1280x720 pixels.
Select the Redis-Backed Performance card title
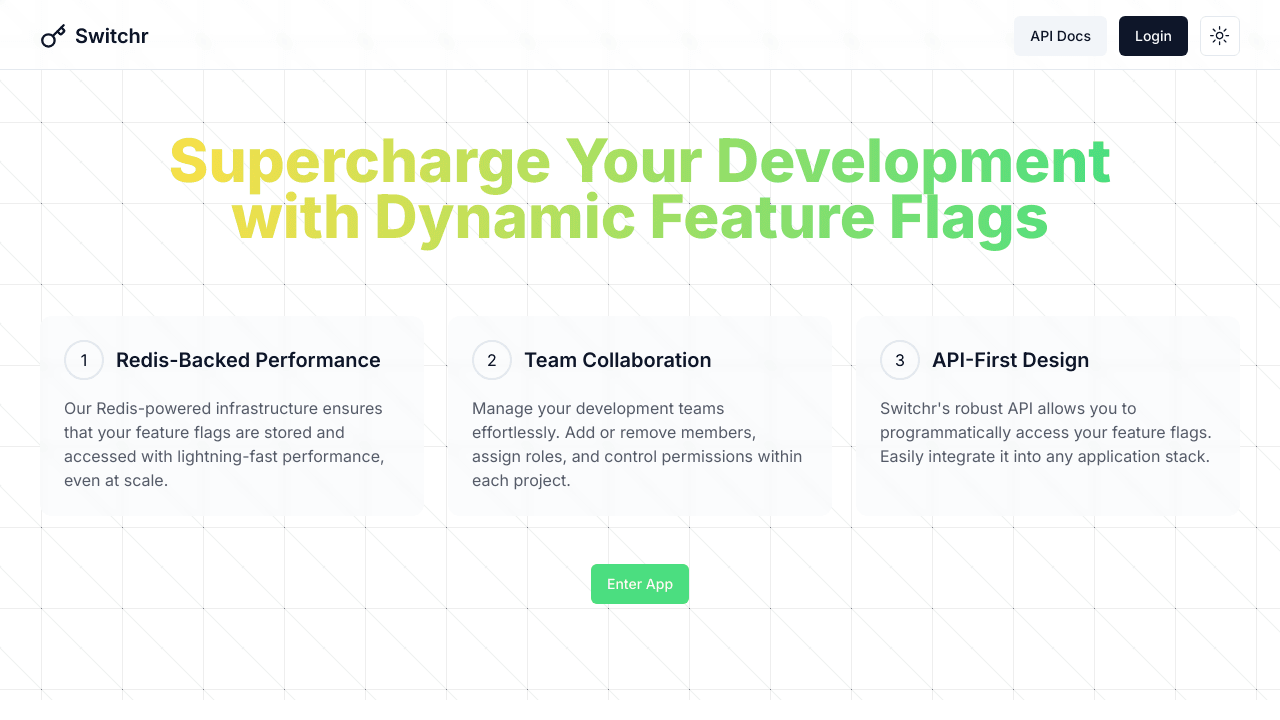pos(248,360)
